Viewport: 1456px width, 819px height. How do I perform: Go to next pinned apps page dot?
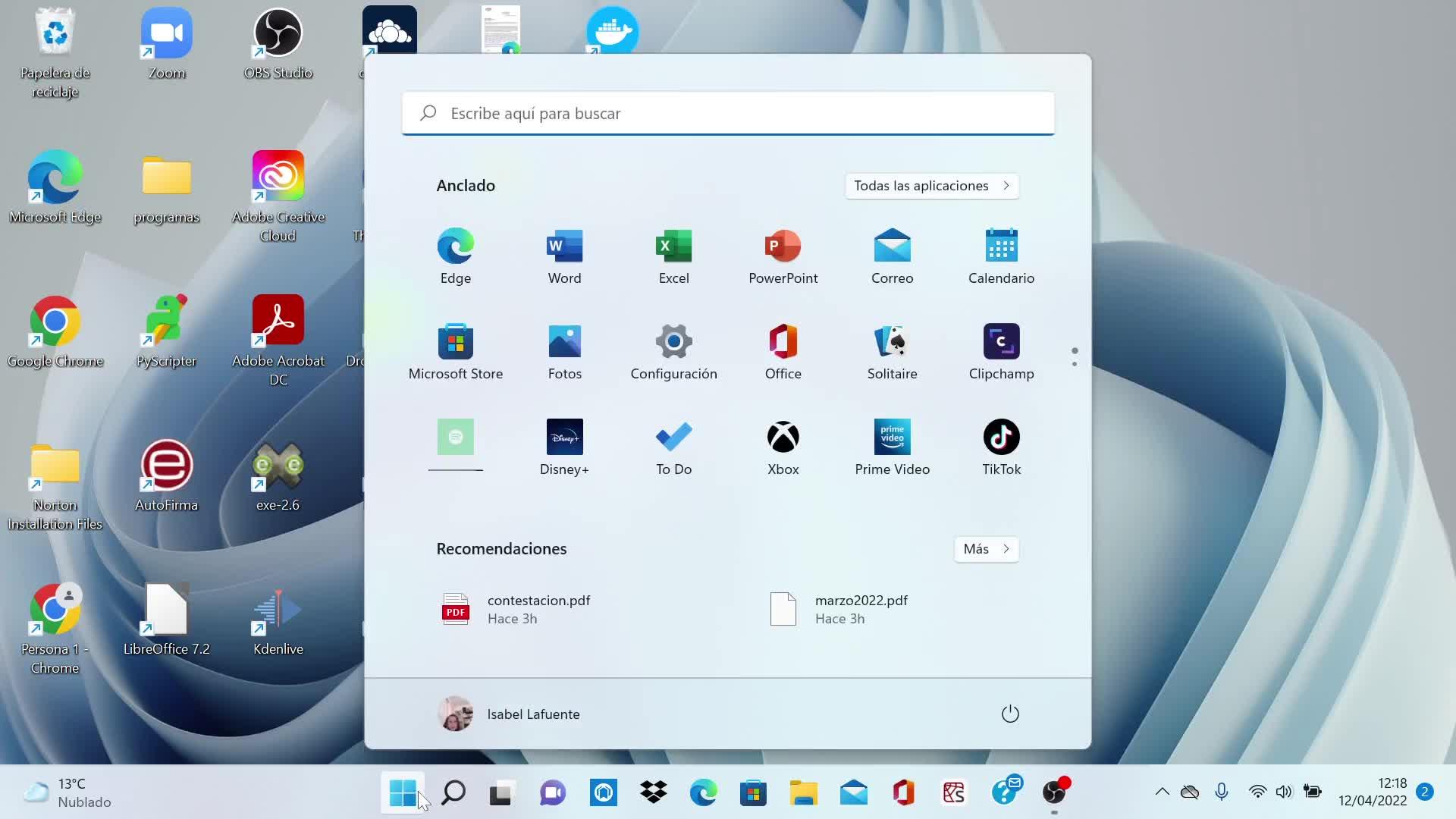click(x=1075, y=364)
